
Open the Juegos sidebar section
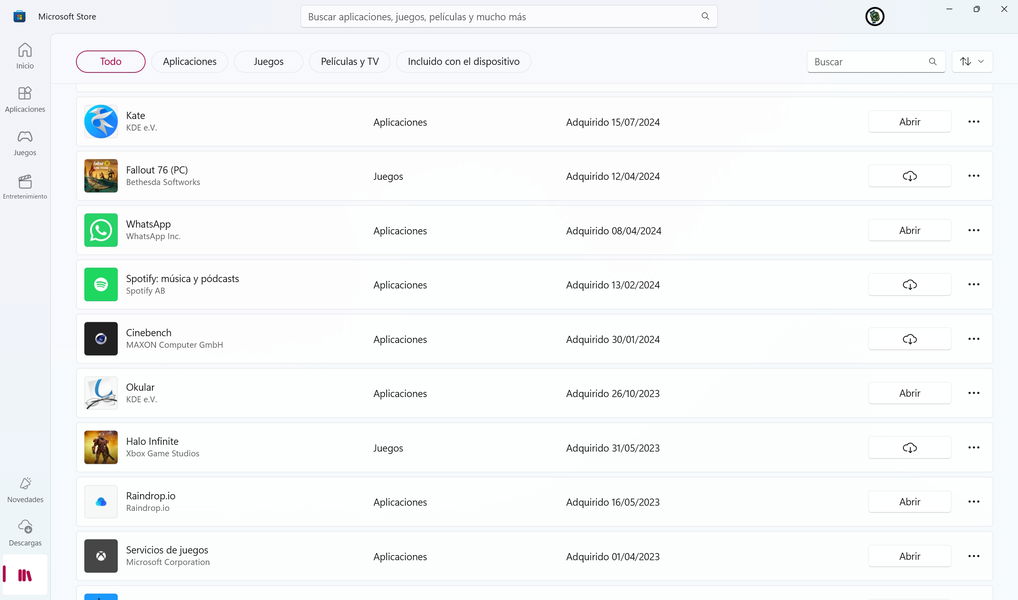pyautogui.click(x=25, y=143)
